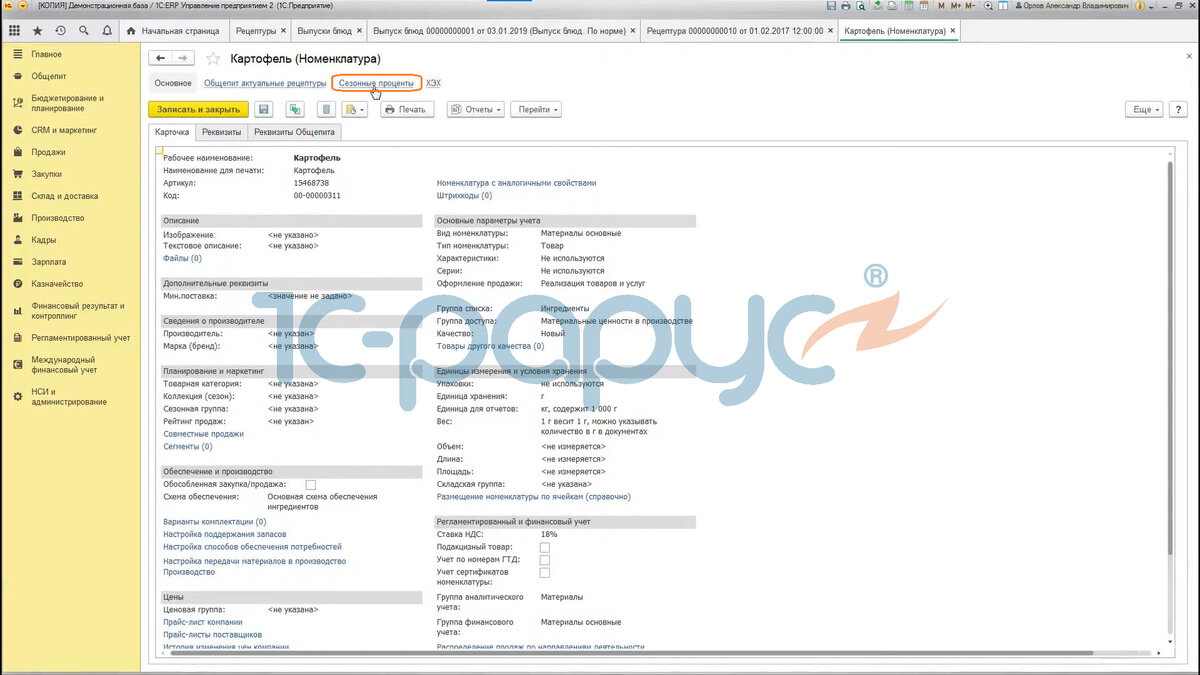Open History clock icon
This screenshot has height=675, width=1200.
pos(60,31)
